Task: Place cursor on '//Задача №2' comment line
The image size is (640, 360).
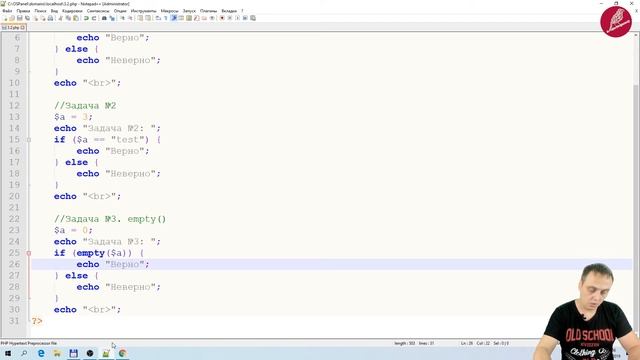Action: 85,106
